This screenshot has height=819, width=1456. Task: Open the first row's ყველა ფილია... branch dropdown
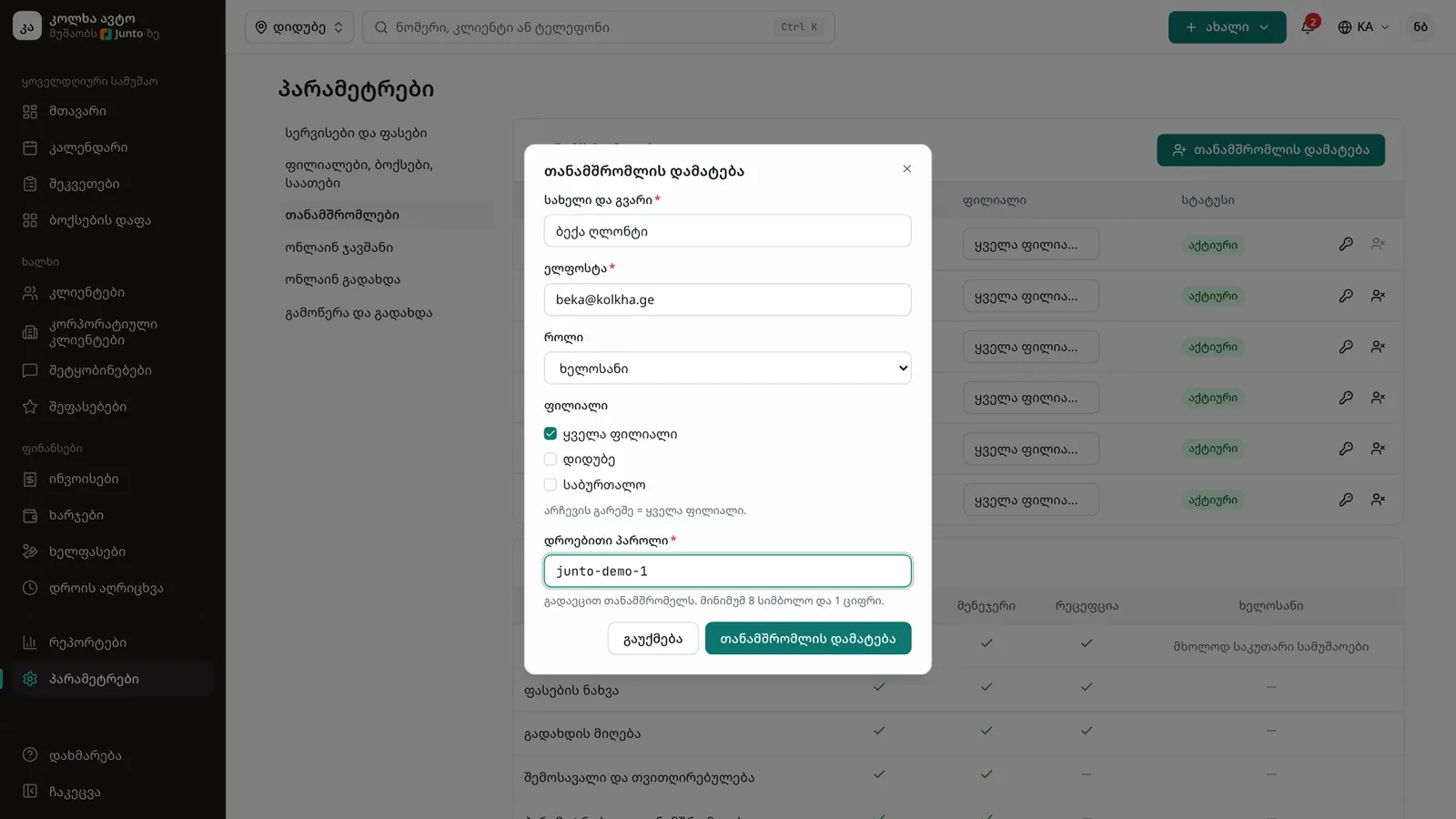pyautogui.click(x=1031, y=245)
